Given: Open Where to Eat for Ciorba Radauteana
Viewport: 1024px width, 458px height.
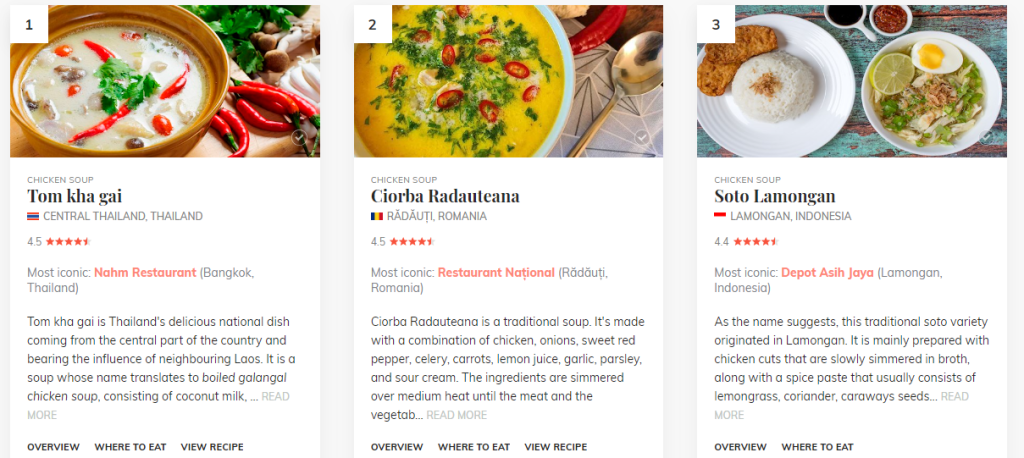Looking at the screenshot, I should tap(474, 447).
